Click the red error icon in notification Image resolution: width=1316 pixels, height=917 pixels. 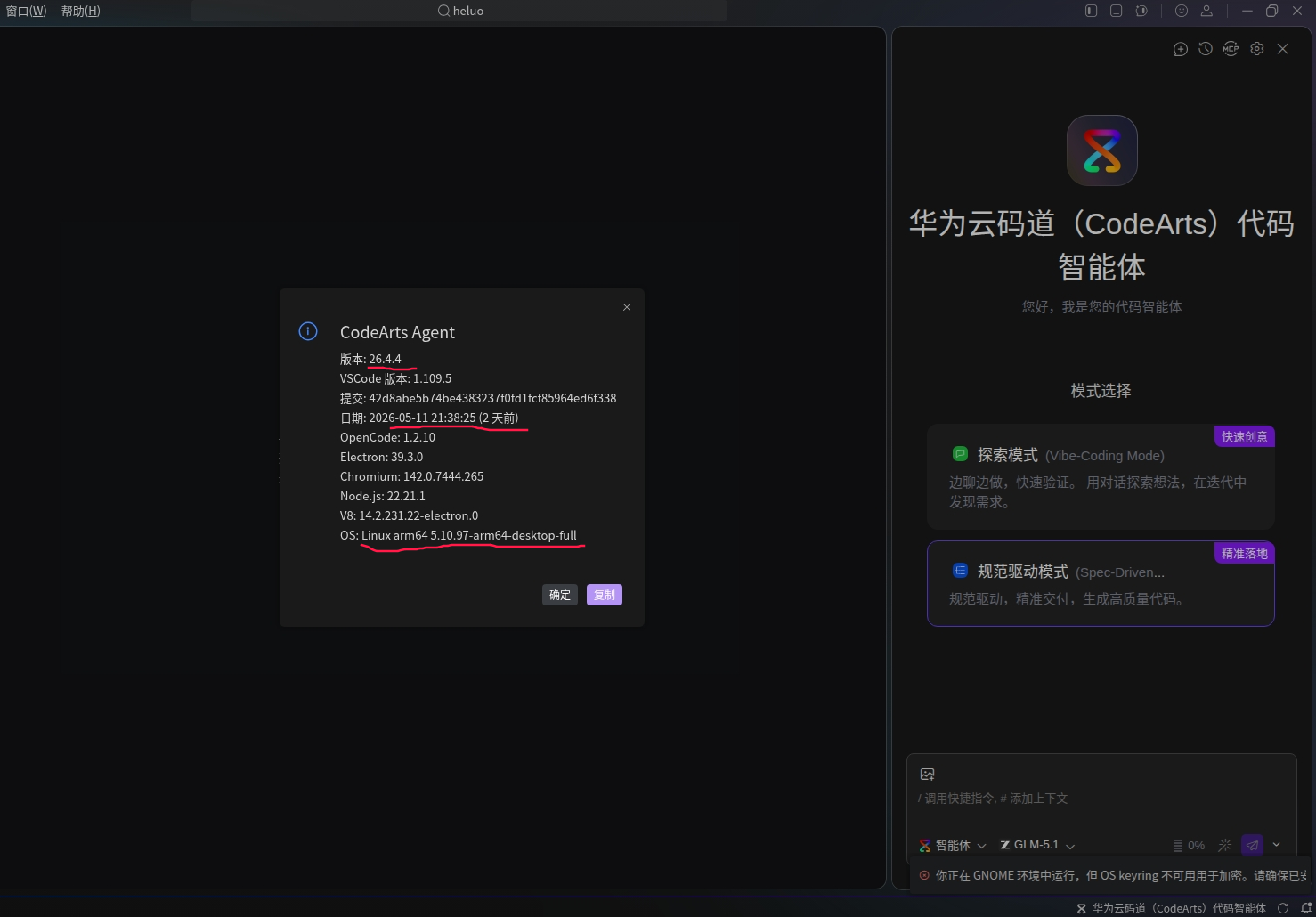tap(924, 875)
